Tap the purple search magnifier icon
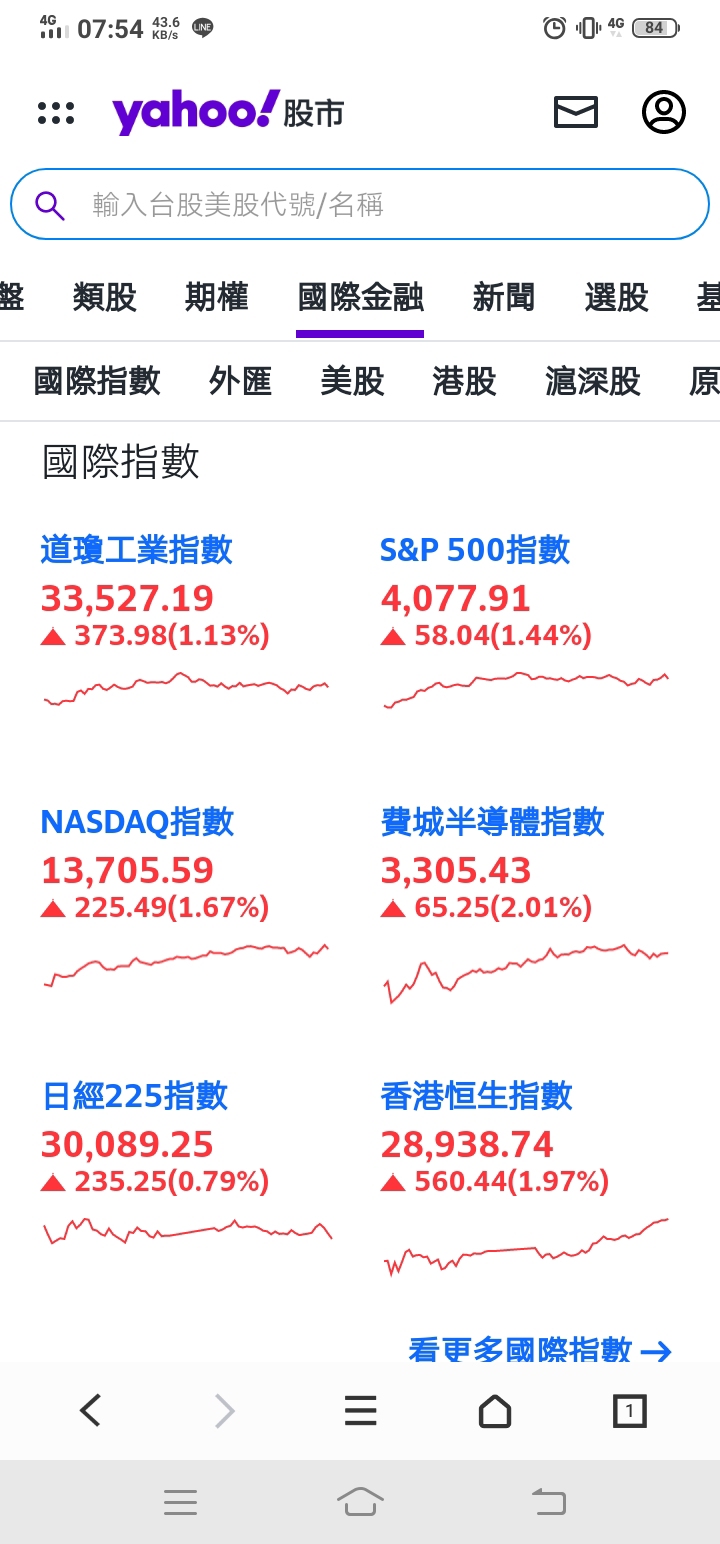720x1544 pixels. [x=50, y=205]
